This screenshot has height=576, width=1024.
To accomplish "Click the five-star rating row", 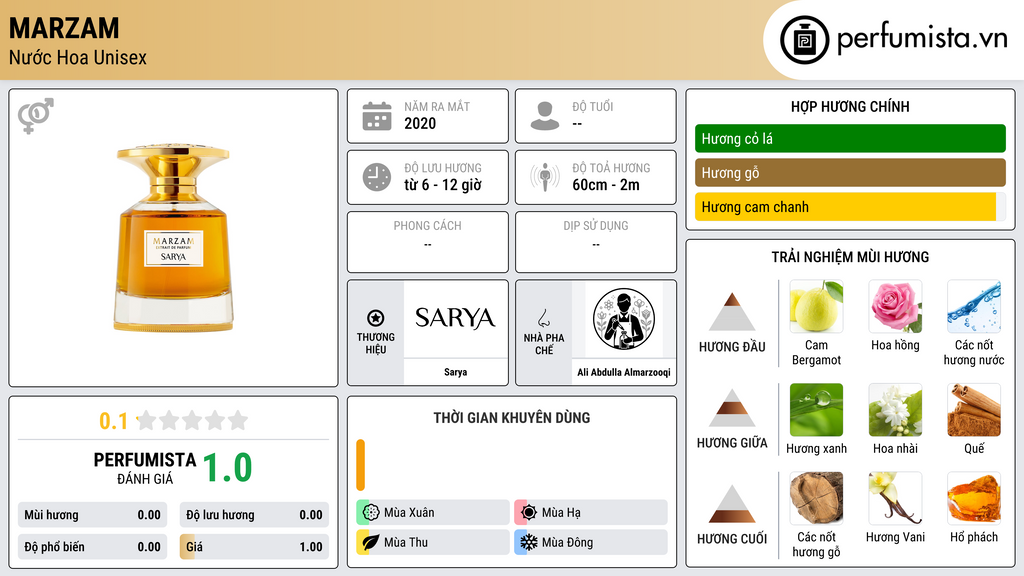I will pos(193,421).
